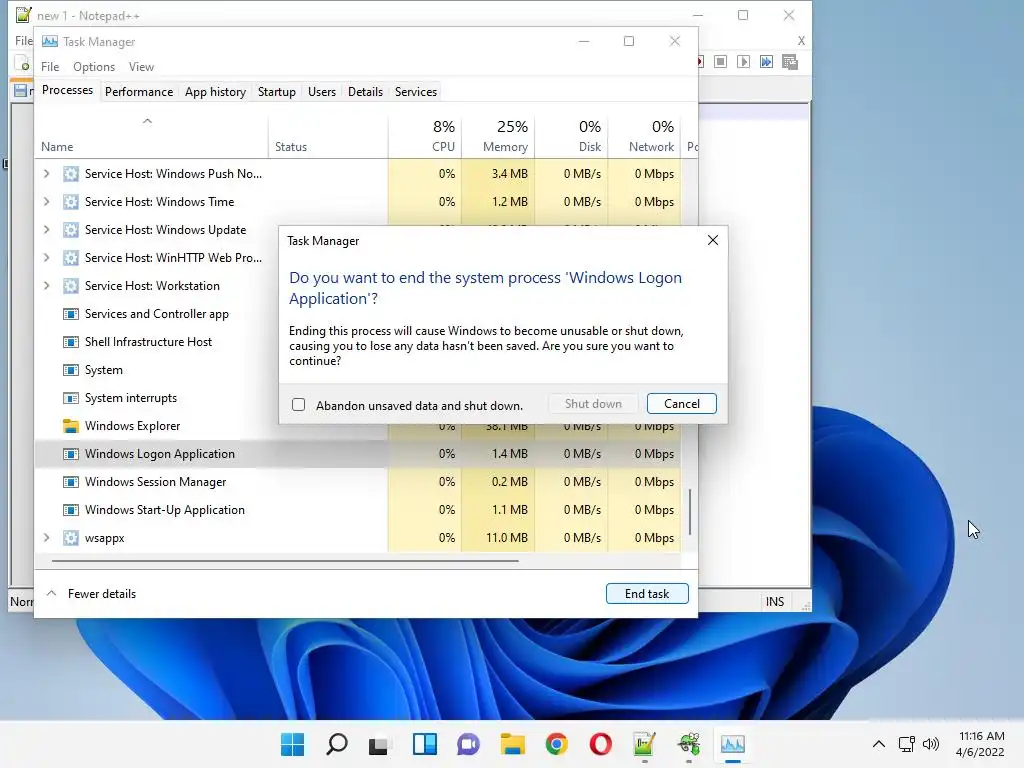This screenshot has height=768, width=1024.
Task: Sort processes by CPU column
Action: coord(425,136)
